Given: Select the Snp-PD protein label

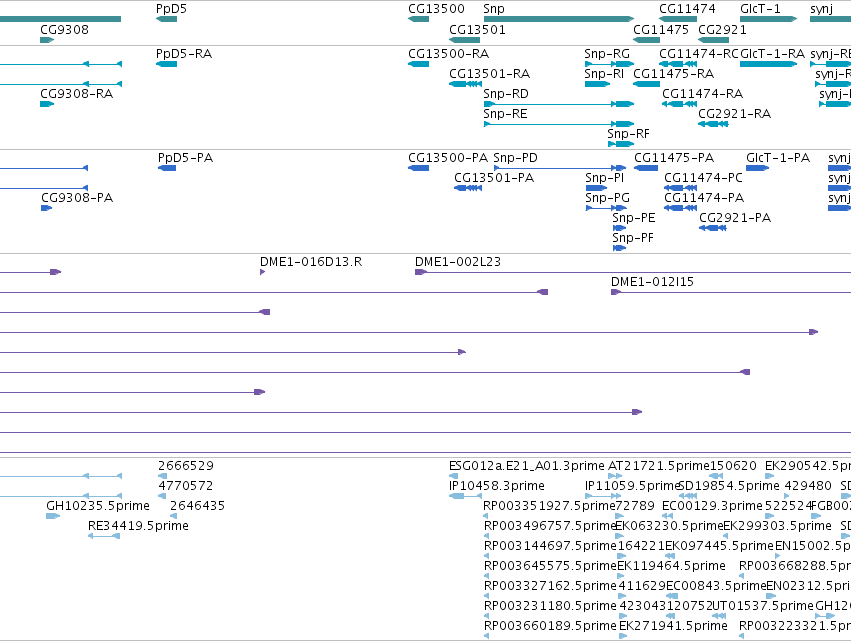Looking at the screenshot, I should pos(515,158).
